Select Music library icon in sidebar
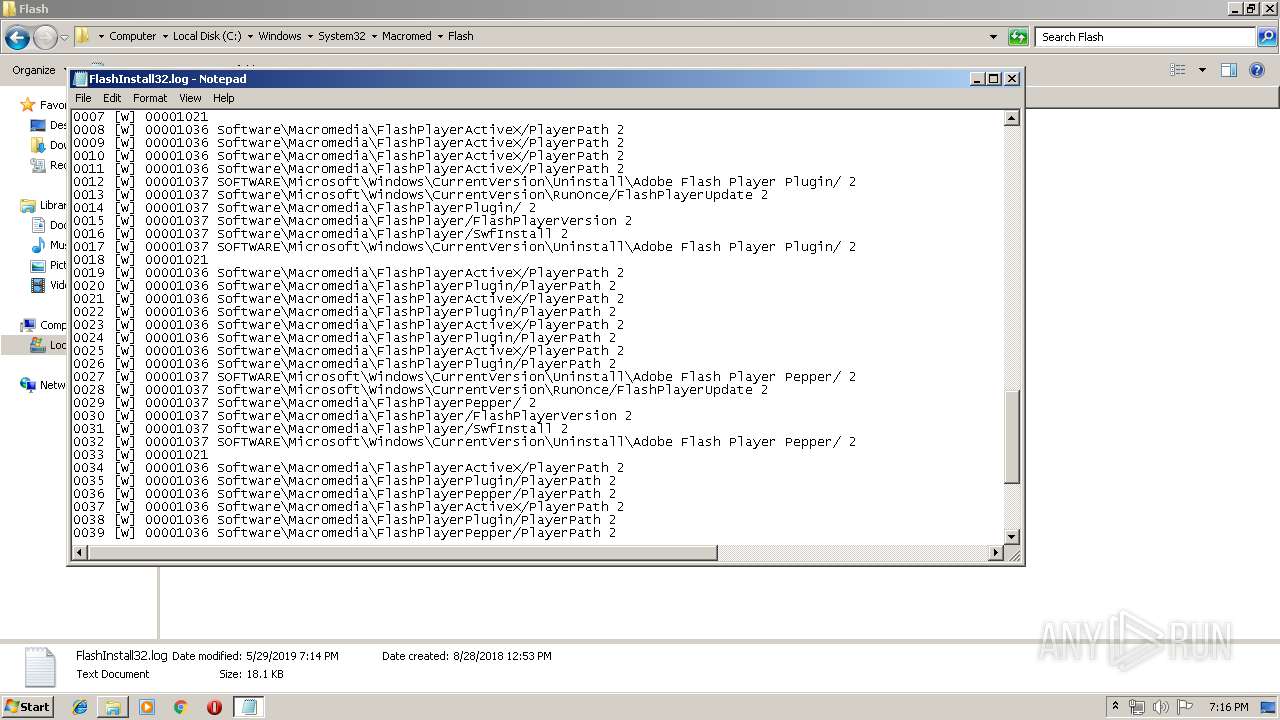 pos(38,245)
